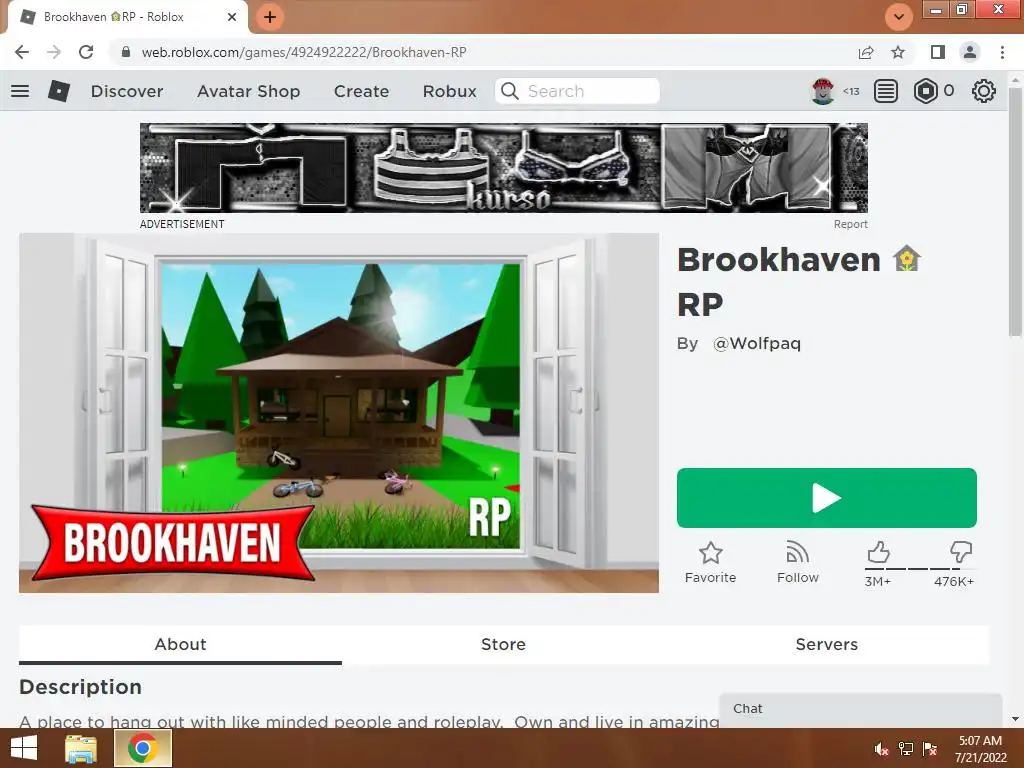This screenshot has height=768, width=1024.
Task: Switch to the Store tab
Action: pos(504,645)
